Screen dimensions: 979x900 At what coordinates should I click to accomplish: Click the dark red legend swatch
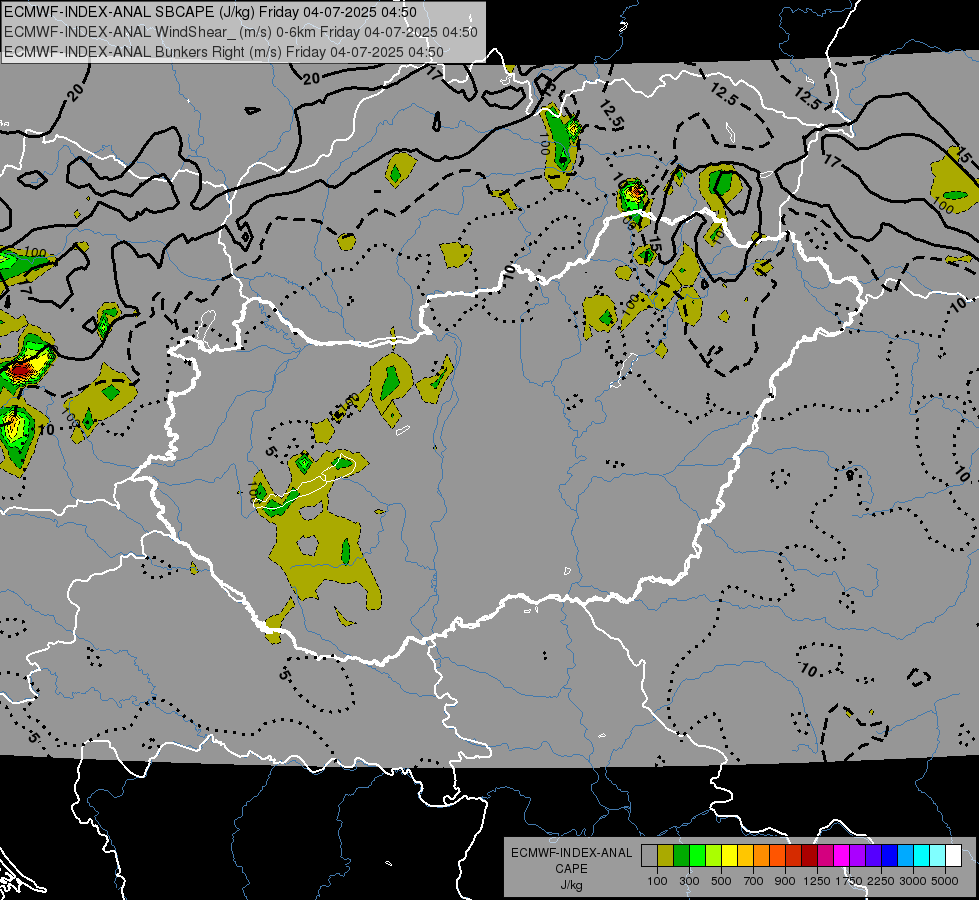click(x=809, y=856)
